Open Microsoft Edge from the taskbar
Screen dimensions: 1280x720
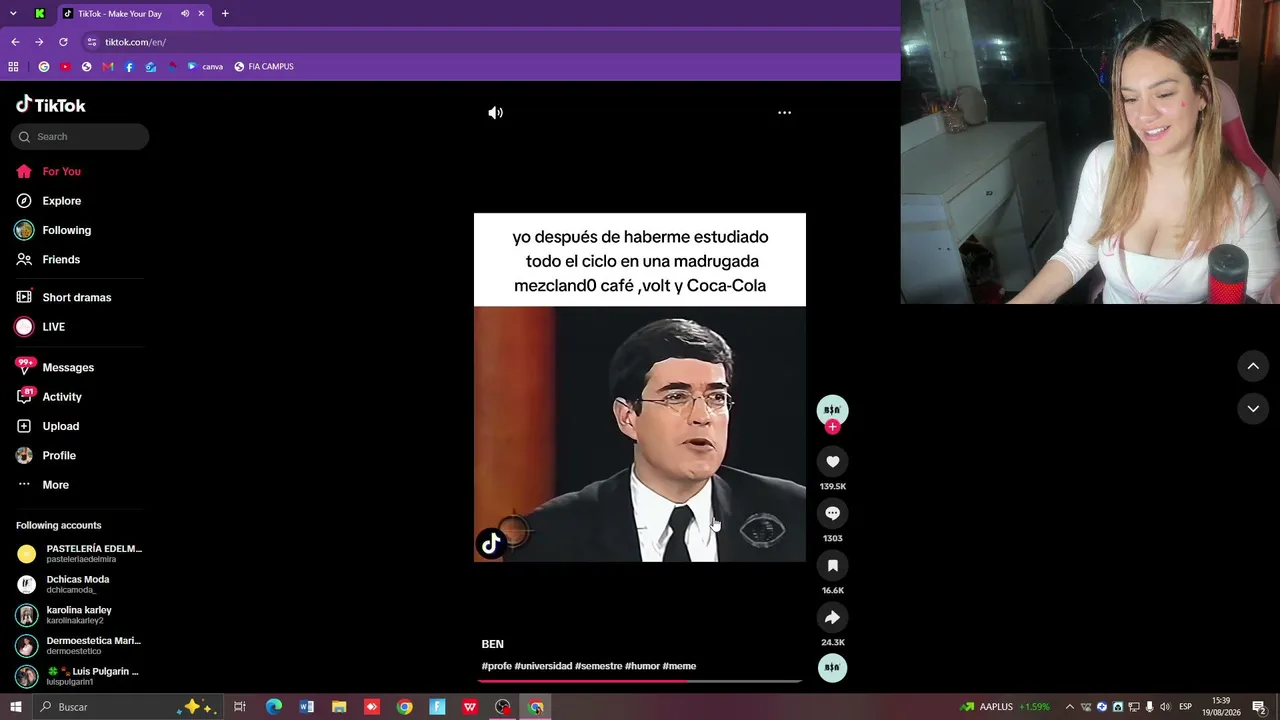[273, 707]
